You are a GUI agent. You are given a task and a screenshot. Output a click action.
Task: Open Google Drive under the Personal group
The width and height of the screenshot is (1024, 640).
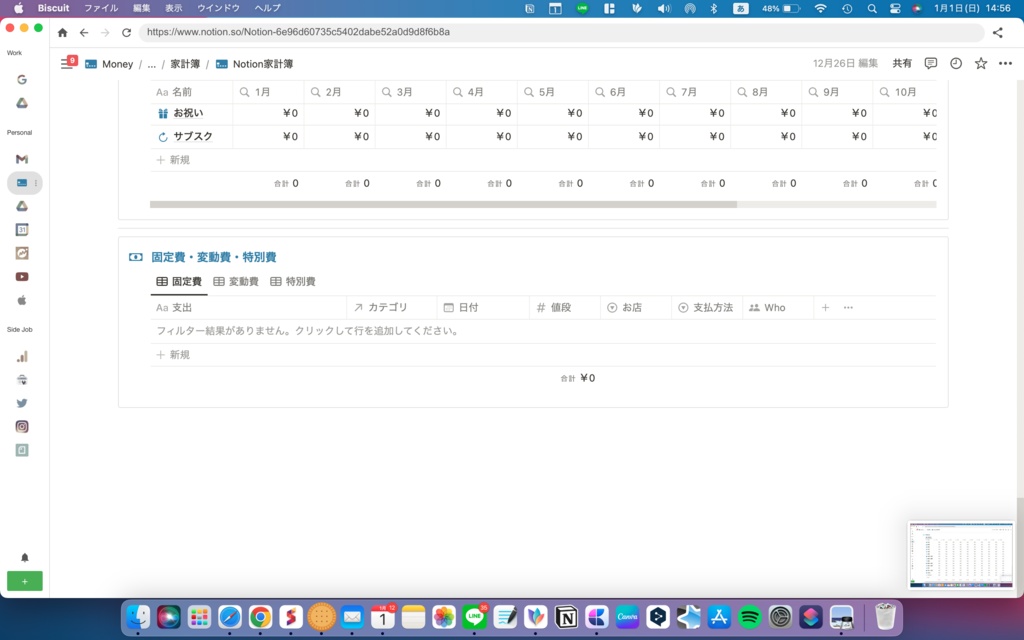click(x=22, y=206)
